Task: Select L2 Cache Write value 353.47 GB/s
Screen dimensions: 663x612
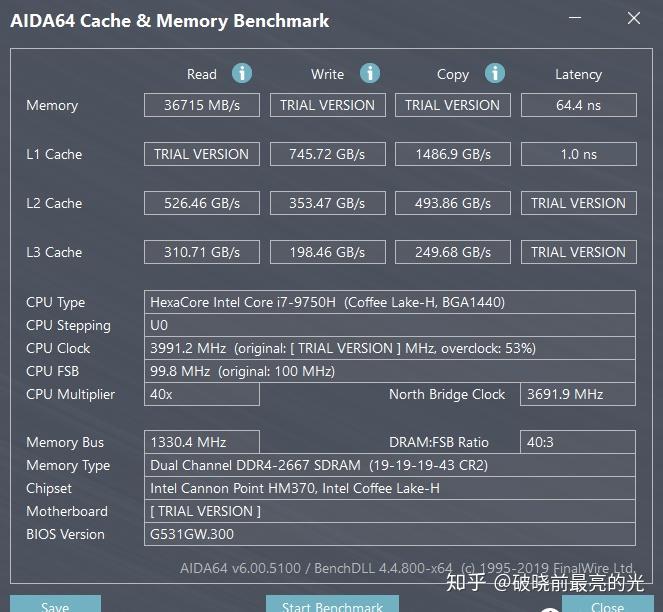Action: tap(328, 203)
